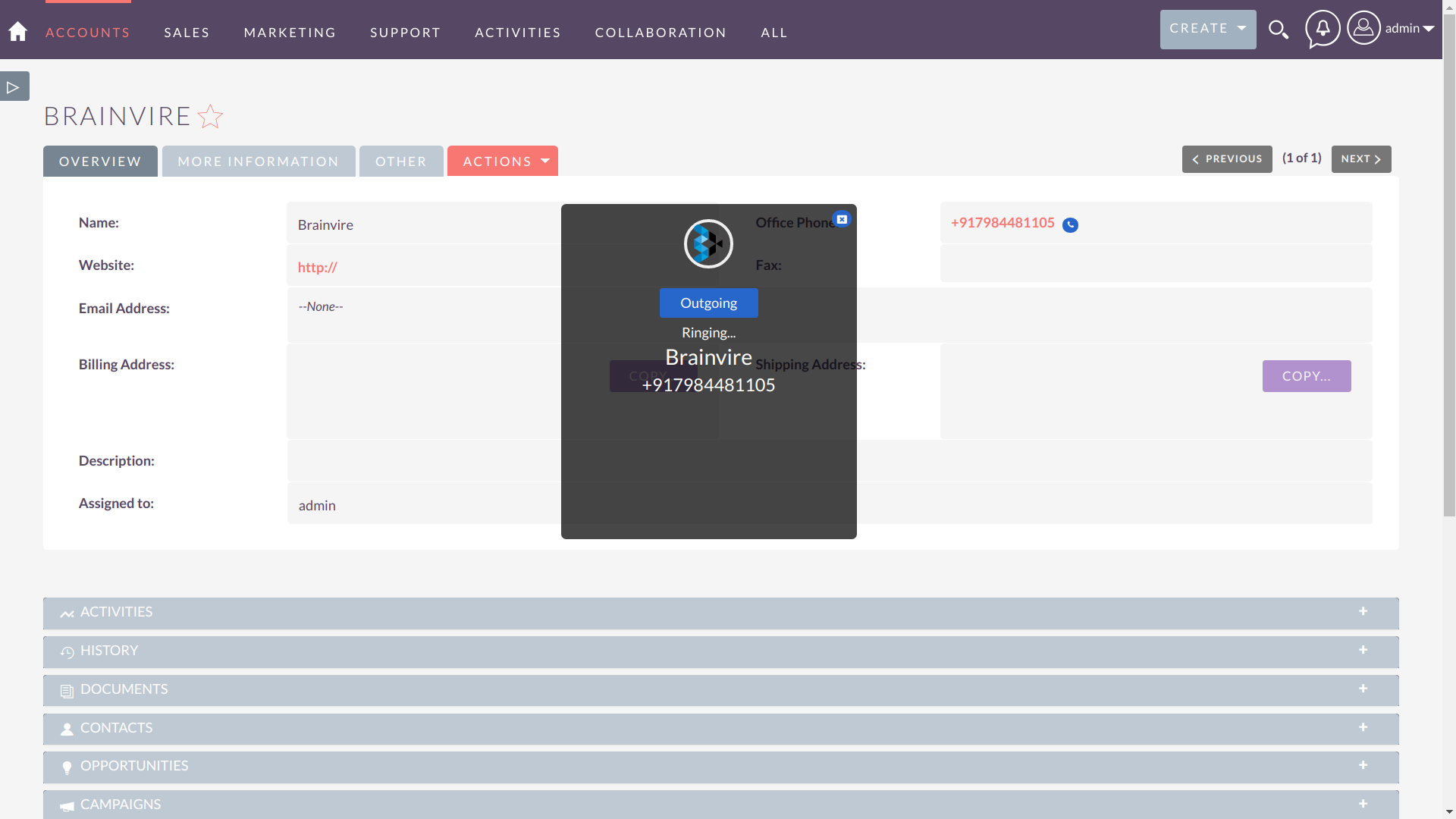
Task: Click 'Ringing...' status in call popup
Action: 708,332
